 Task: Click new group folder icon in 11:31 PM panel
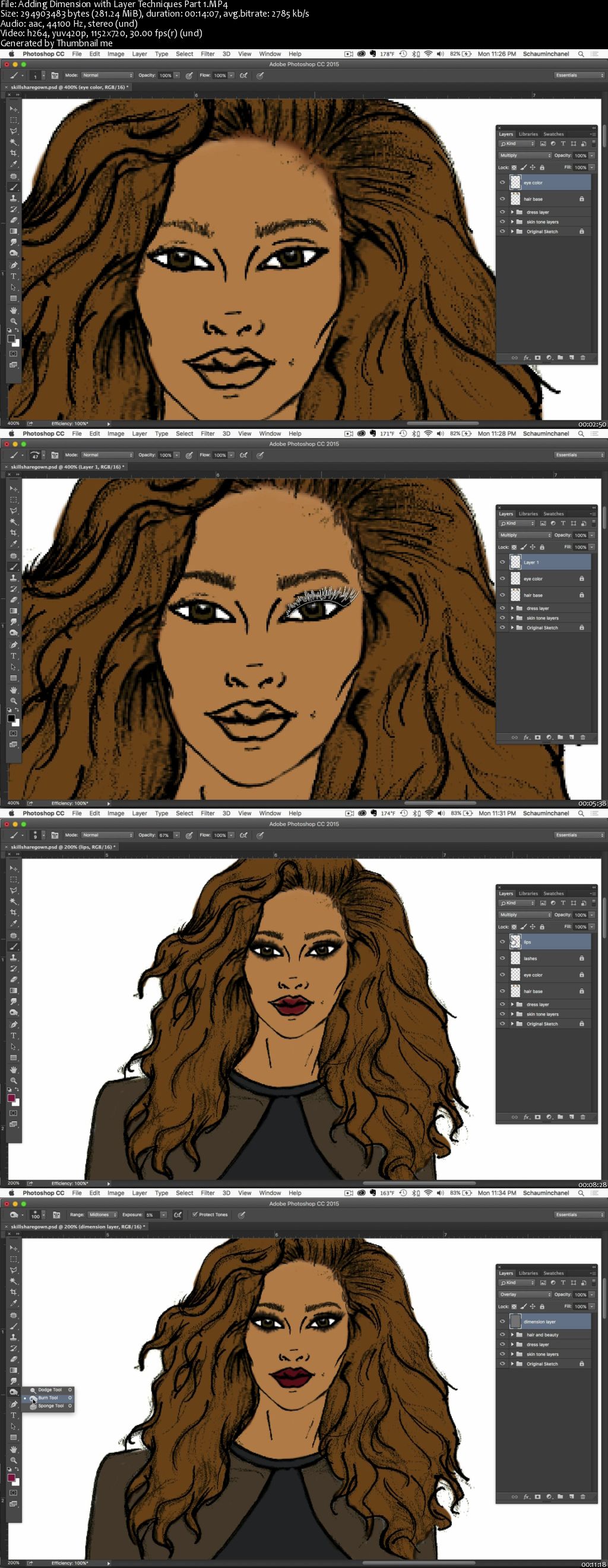point(560,1117)
